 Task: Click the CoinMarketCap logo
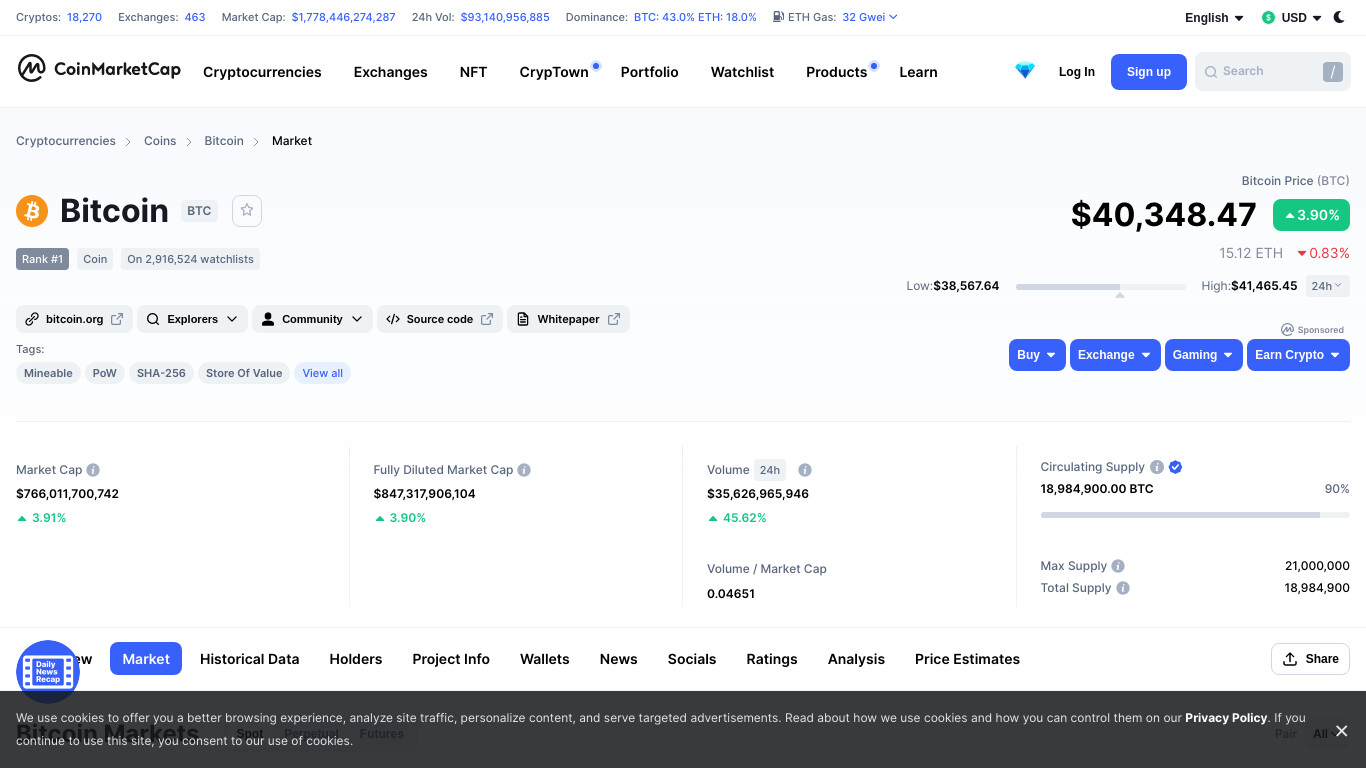tap(99, 69)
